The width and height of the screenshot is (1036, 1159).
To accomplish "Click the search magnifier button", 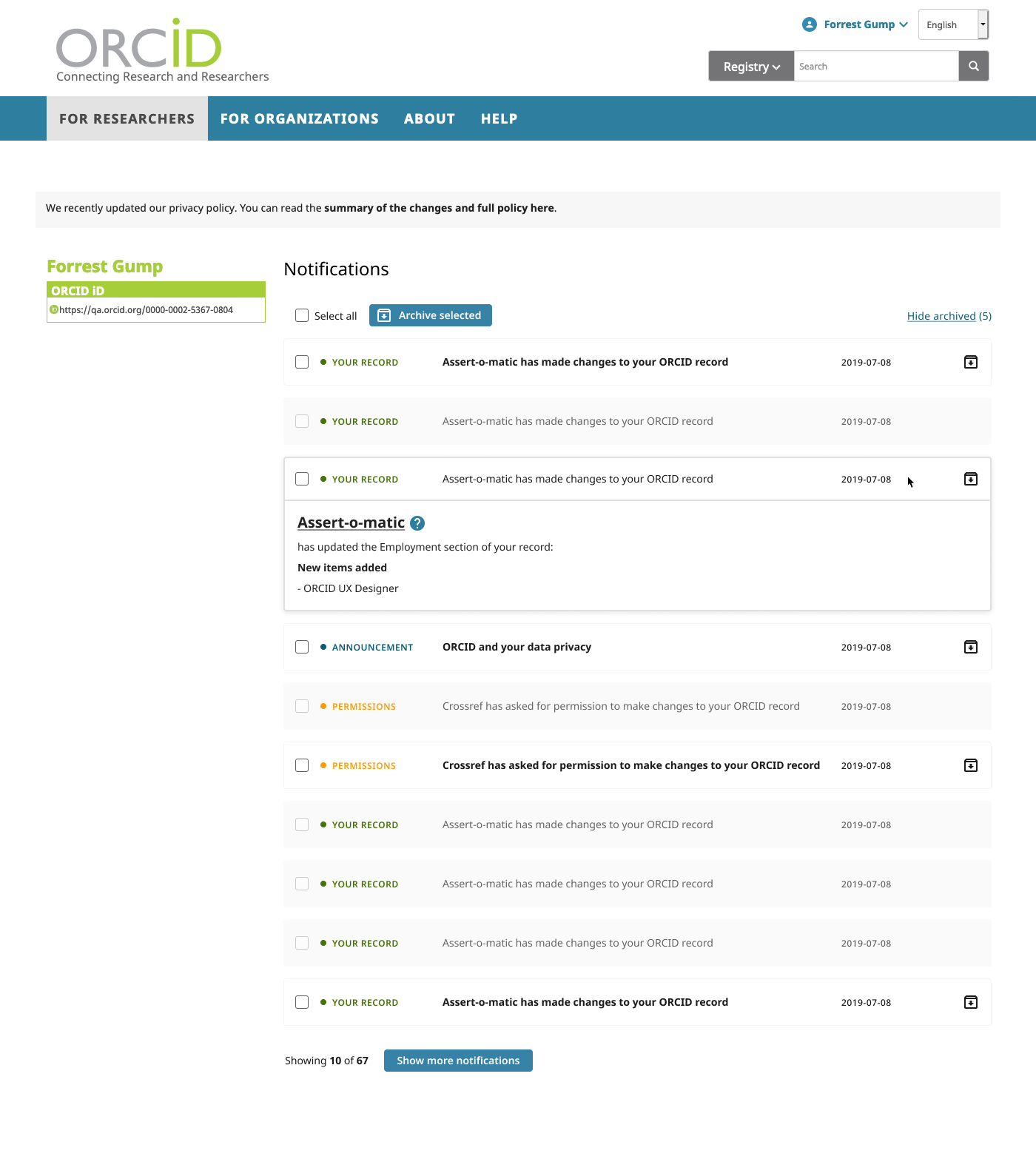I will click(x=974, y=66).
